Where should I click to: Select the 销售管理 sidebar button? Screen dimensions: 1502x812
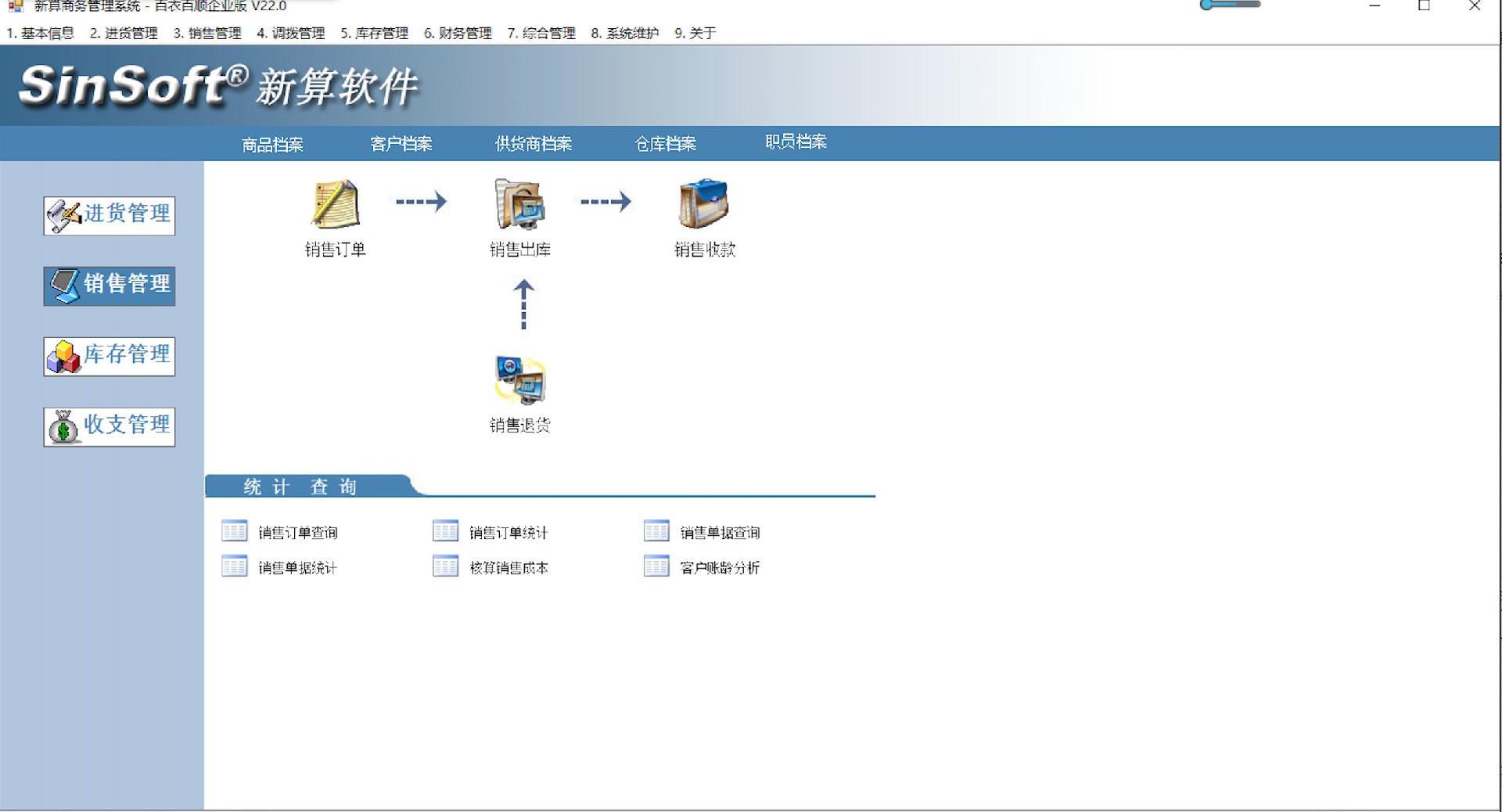click(110, 286)
